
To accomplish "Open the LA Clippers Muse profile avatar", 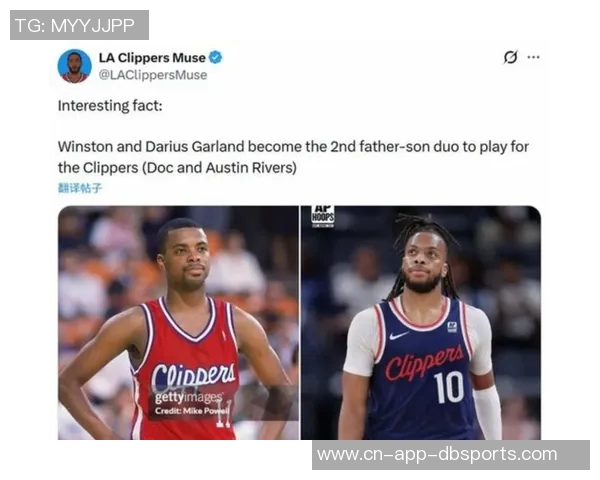I will click(75, 66).
